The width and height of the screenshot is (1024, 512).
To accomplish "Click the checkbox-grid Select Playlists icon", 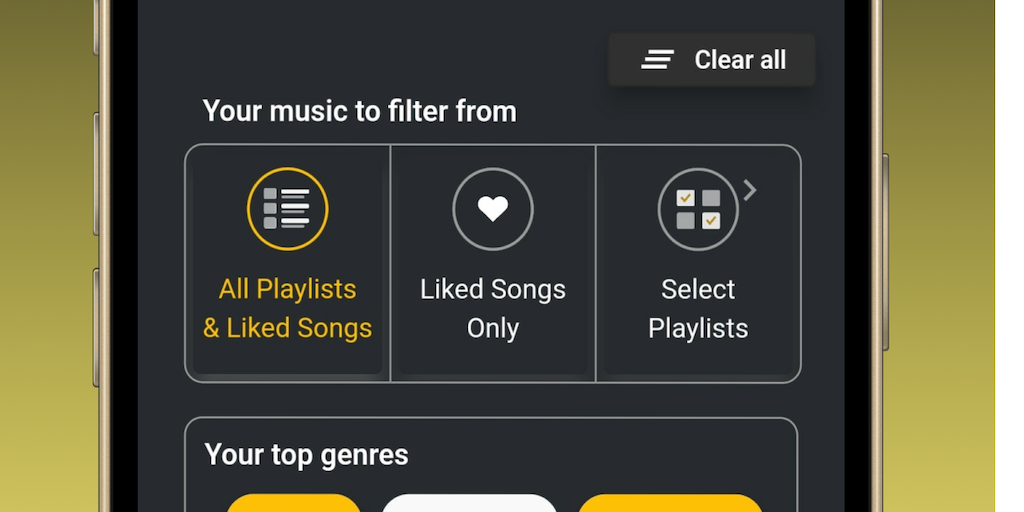I will click(698, 209).
